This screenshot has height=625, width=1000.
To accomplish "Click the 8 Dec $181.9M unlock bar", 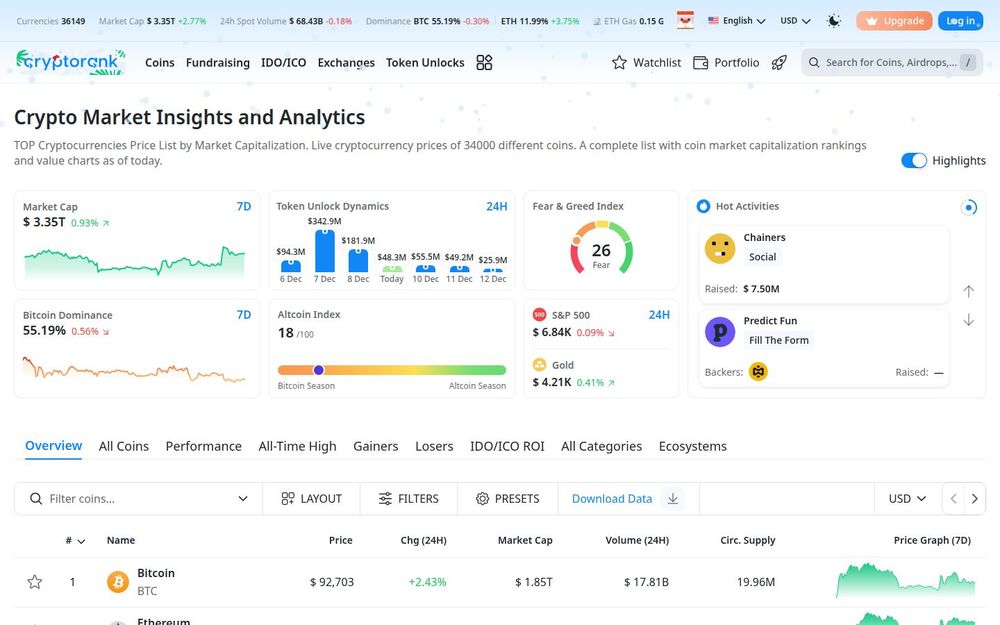I will click(358, 261).
